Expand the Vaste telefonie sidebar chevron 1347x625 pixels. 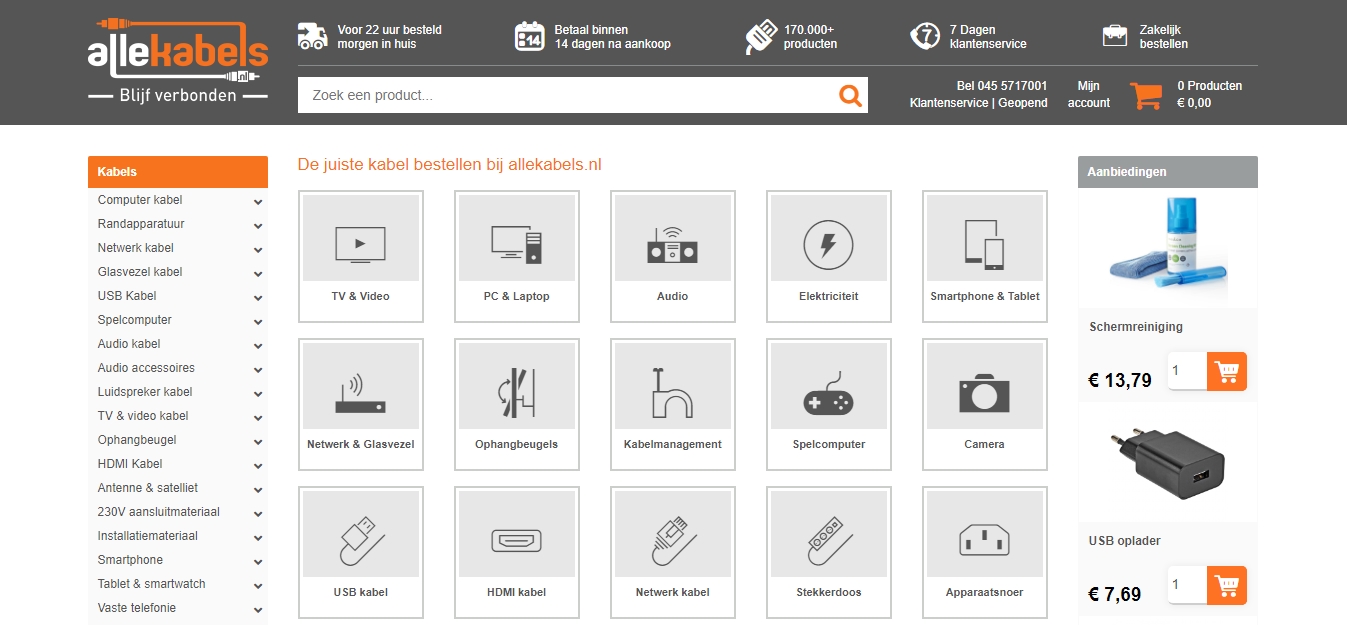(258, 609)
